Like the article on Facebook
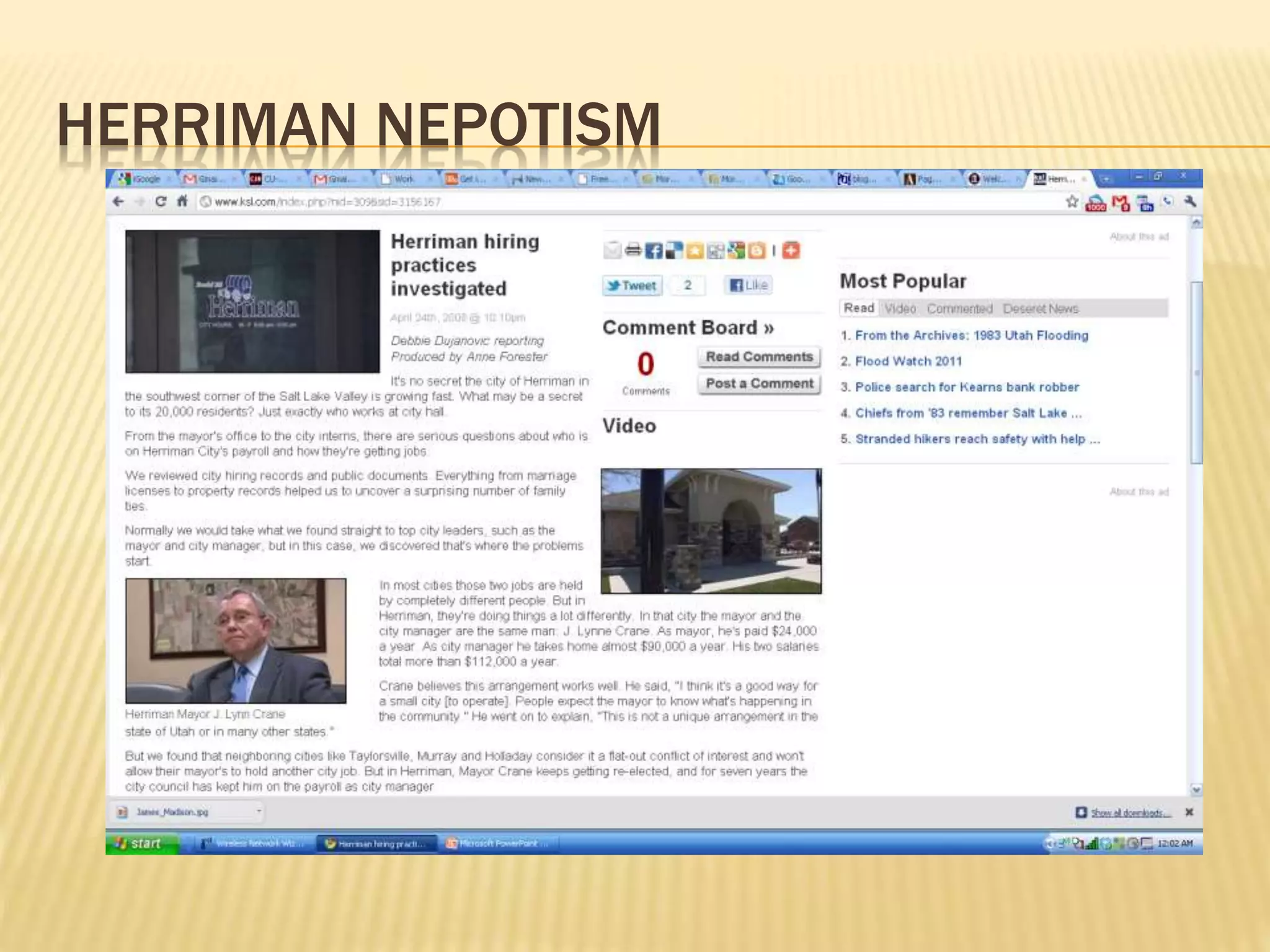The width and height of the screenshot is (1270, 952). click(748, 285)
